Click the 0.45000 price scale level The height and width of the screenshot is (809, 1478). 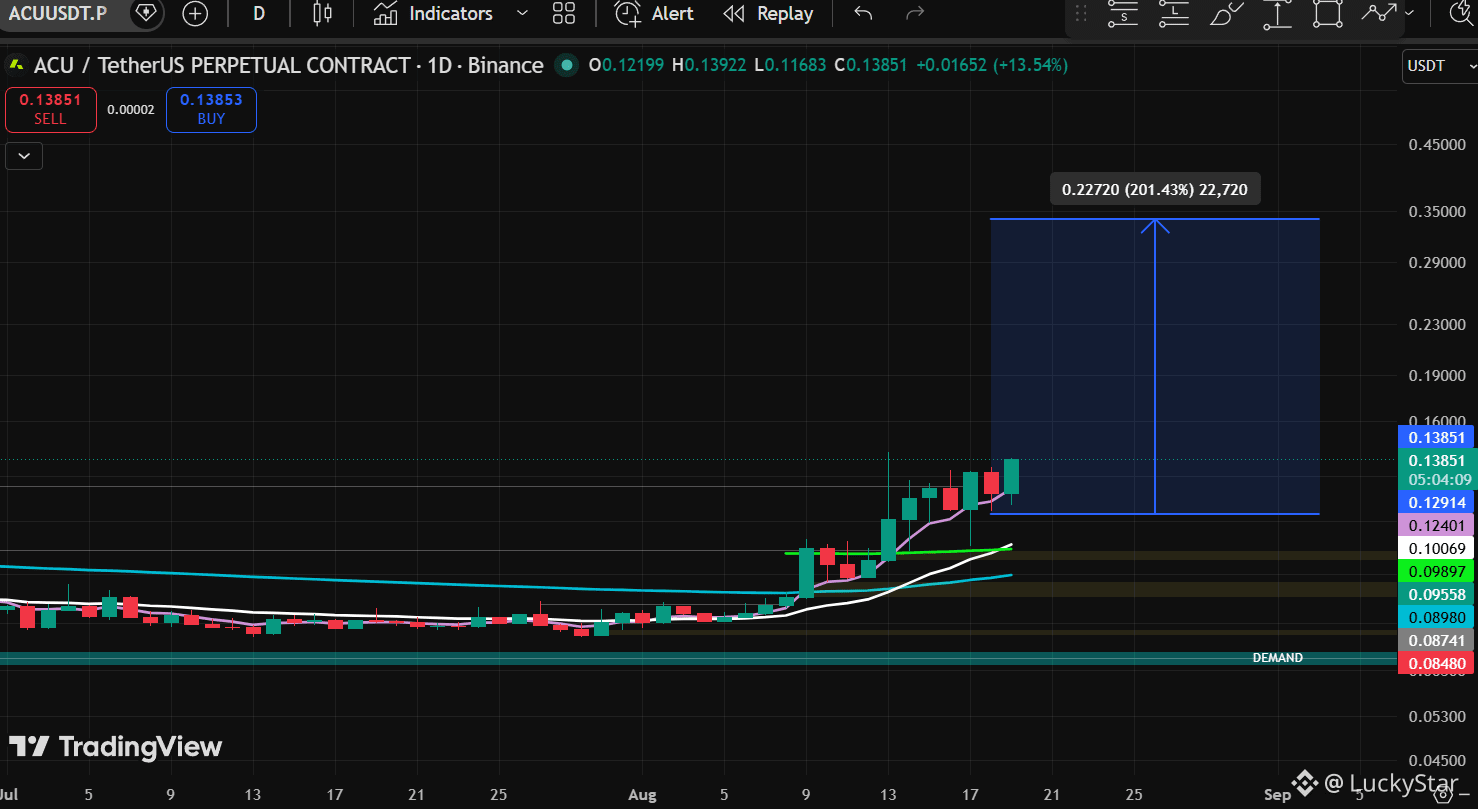[1437, 144]
